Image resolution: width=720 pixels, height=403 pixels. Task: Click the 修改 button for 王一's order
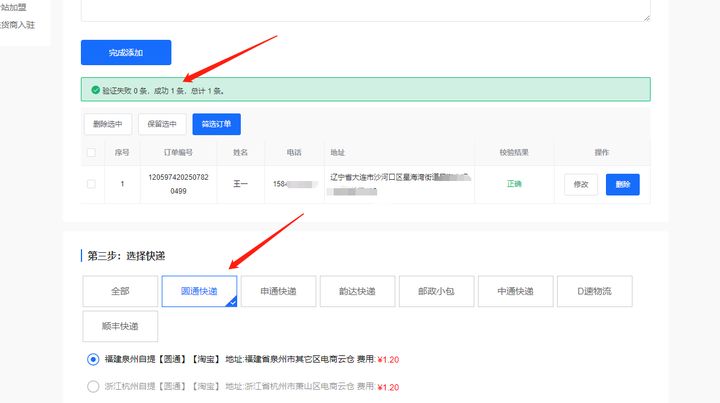pyautogui.click(x=581, y=185)
